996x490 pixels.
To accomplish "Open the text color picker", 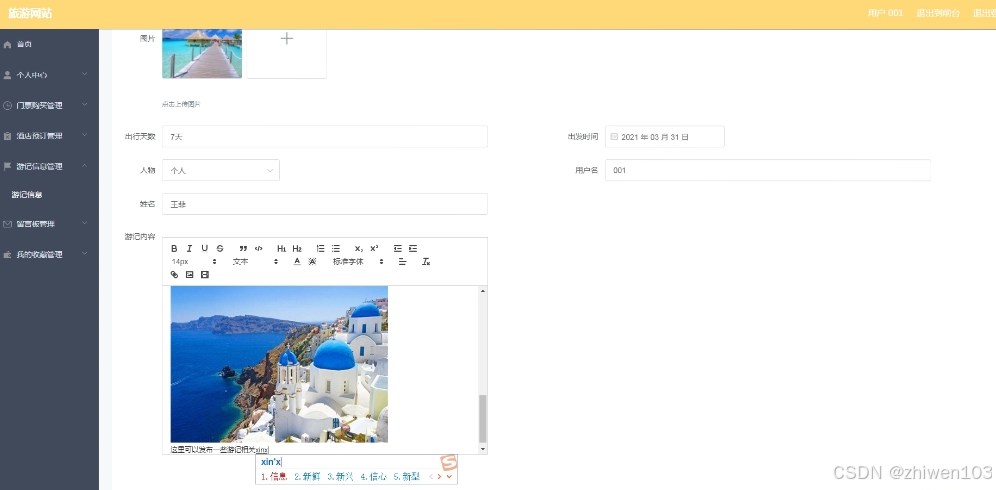I will click(297, 262).
